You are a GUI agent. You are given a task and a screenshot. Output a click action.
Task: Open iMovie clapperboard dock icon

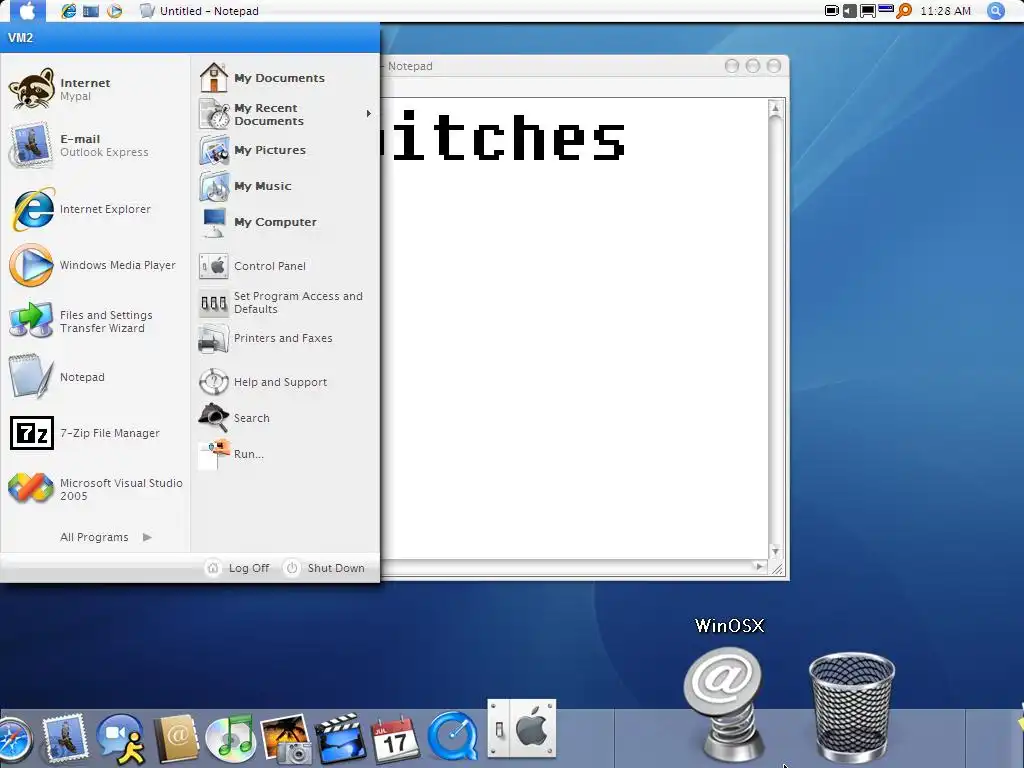coord(340,739)
